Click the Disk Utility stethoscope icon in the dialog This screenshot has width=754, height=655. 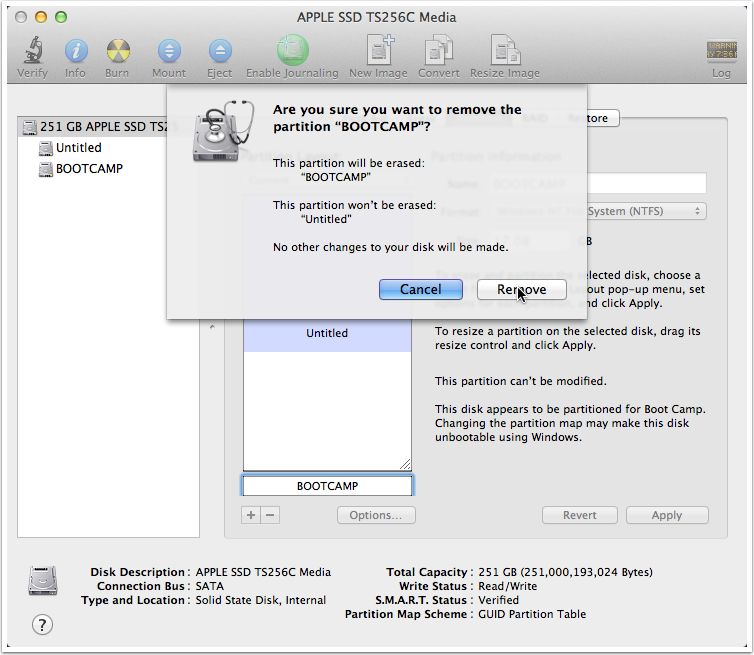[x=223, y=131]
